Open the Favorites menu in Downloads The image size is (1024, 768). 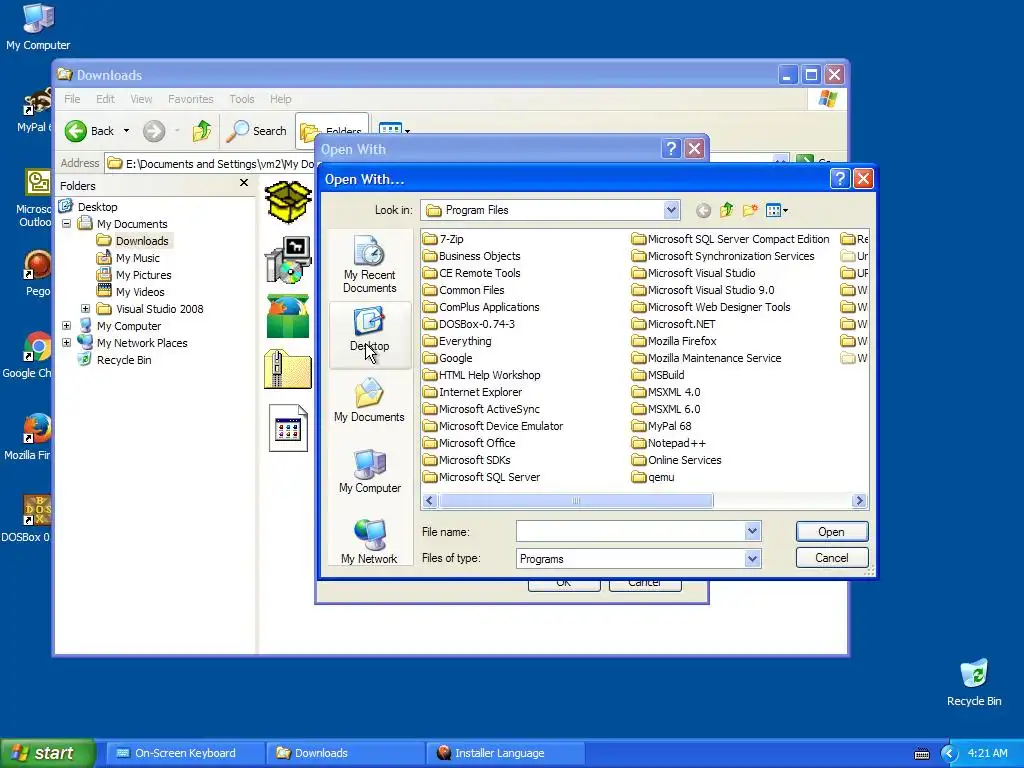point(191,99)
